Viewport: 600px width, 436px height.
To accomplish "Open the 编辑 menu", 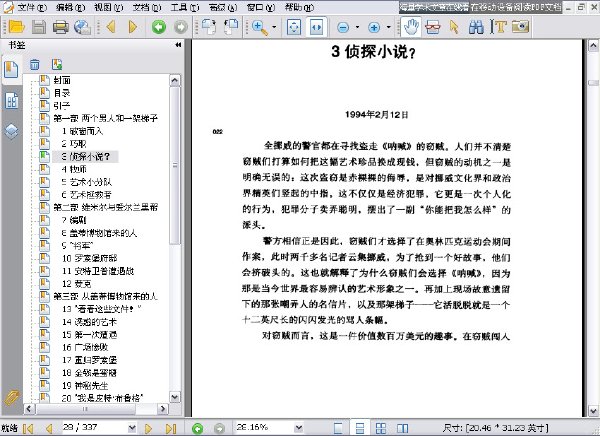I will (70, 7).
